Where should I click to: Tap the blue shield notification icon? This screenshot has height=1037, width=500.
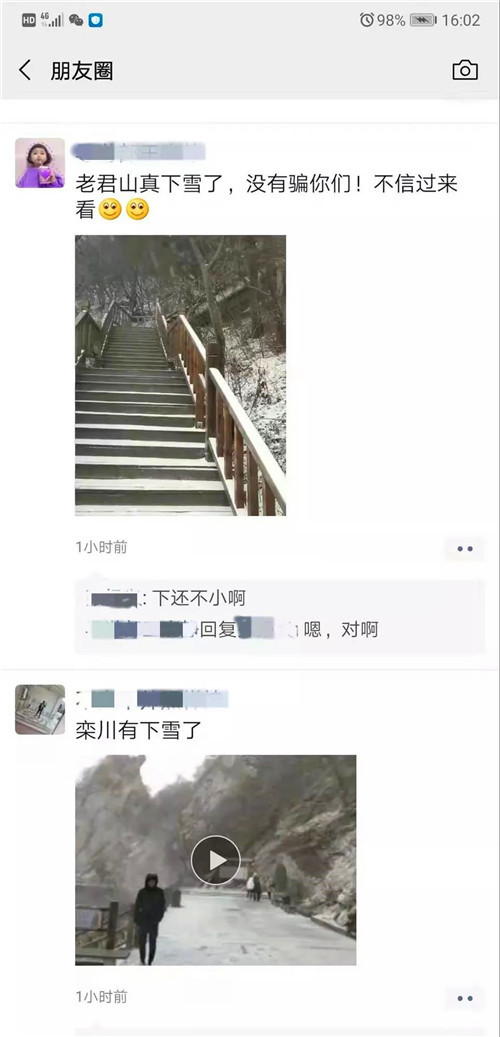click(96, 21)
